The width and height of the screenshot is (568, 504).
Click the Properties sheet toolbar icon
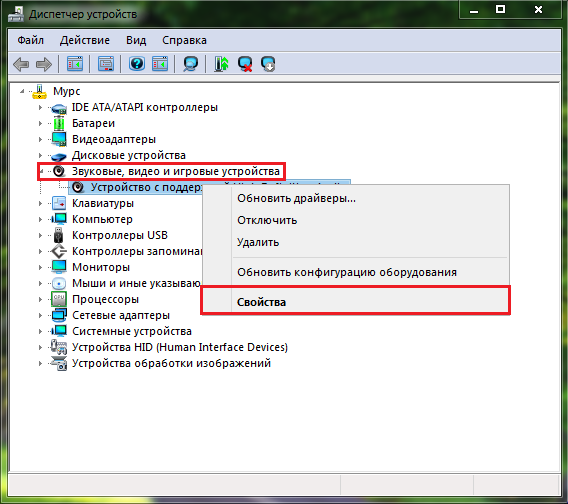(x=106, y=64)
